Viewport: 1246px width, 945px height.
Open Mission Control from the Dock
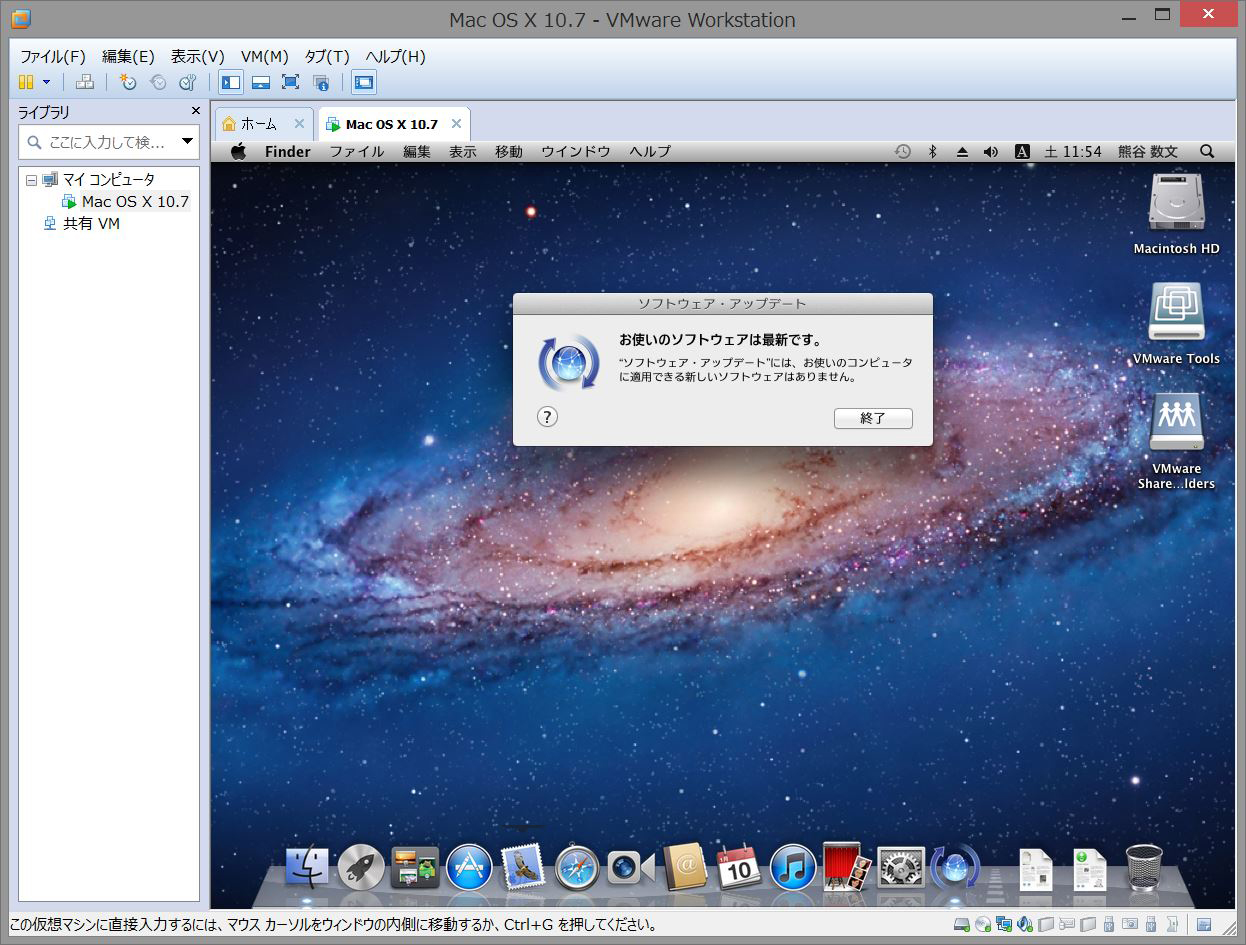pos(415,867)
